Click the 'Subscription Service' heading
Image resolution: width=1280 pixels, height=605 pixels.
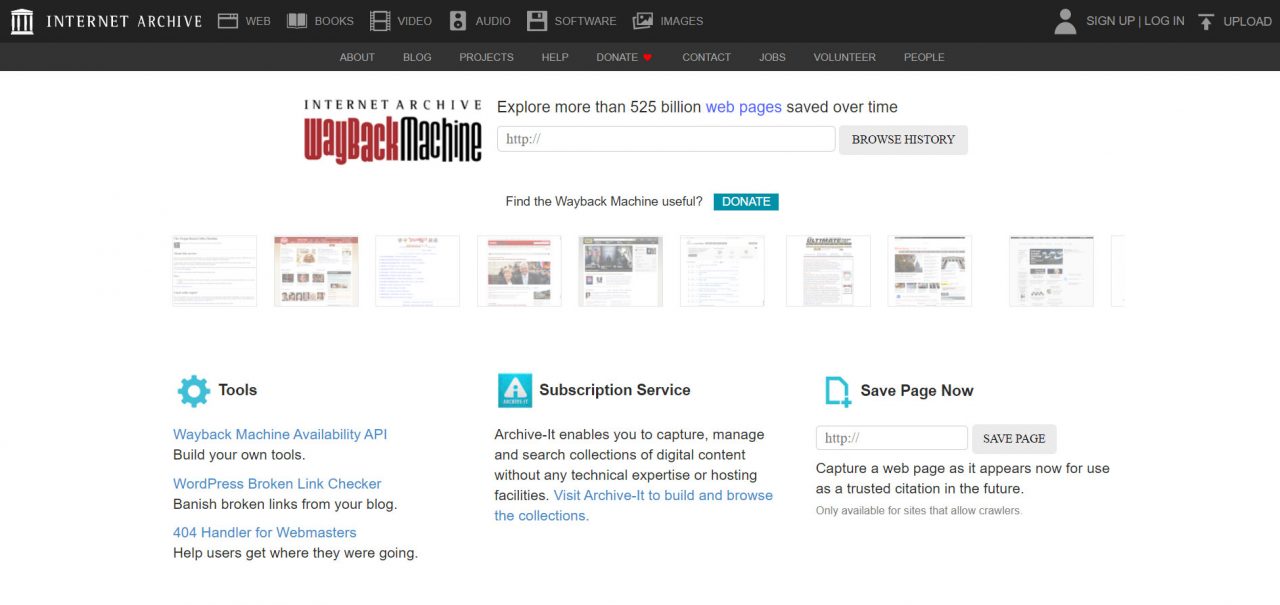(x=615, y=390)
